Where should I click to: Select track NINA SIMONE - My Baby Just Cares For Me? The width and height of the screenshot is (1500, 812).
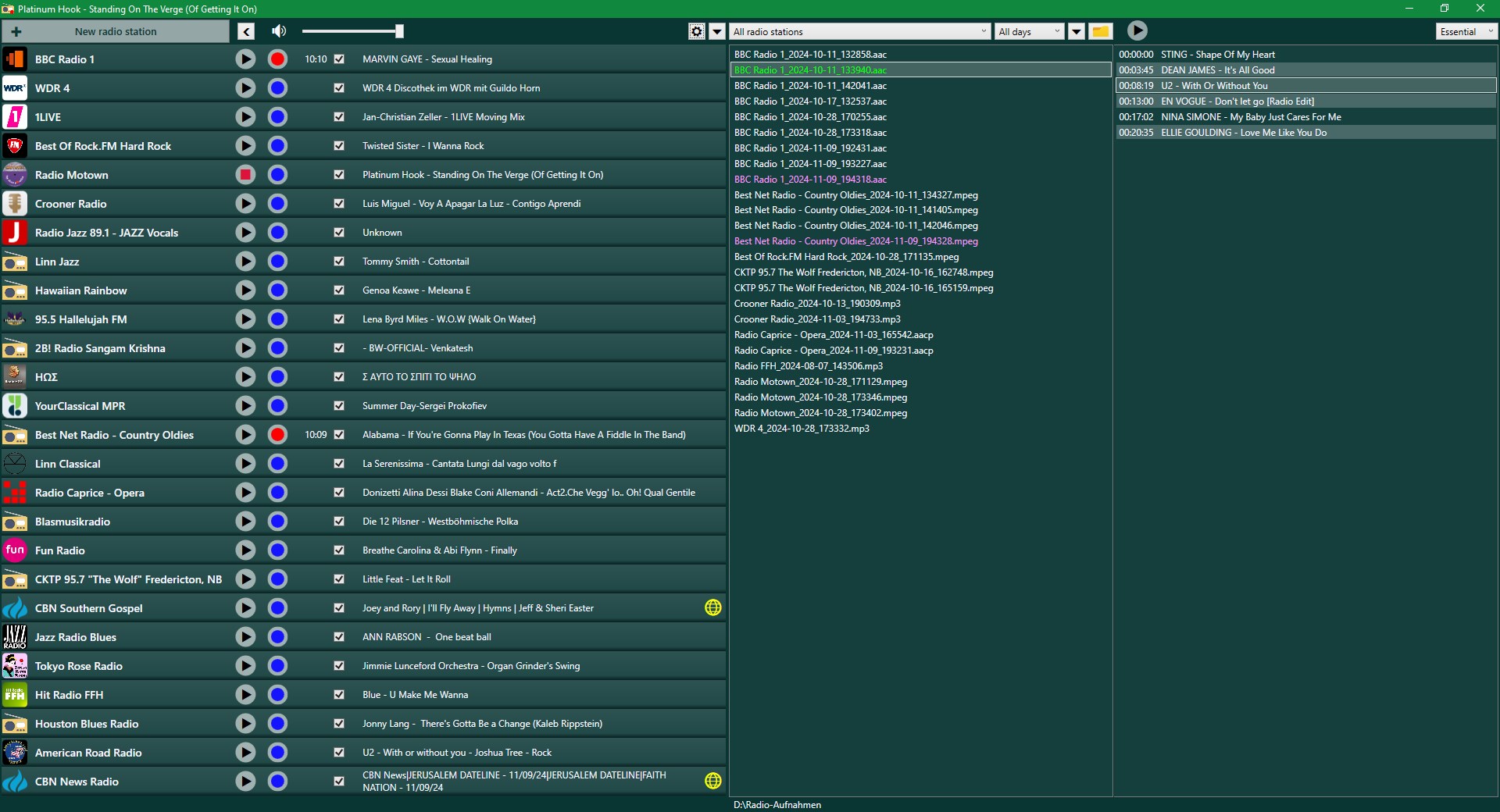(1306, 117)
